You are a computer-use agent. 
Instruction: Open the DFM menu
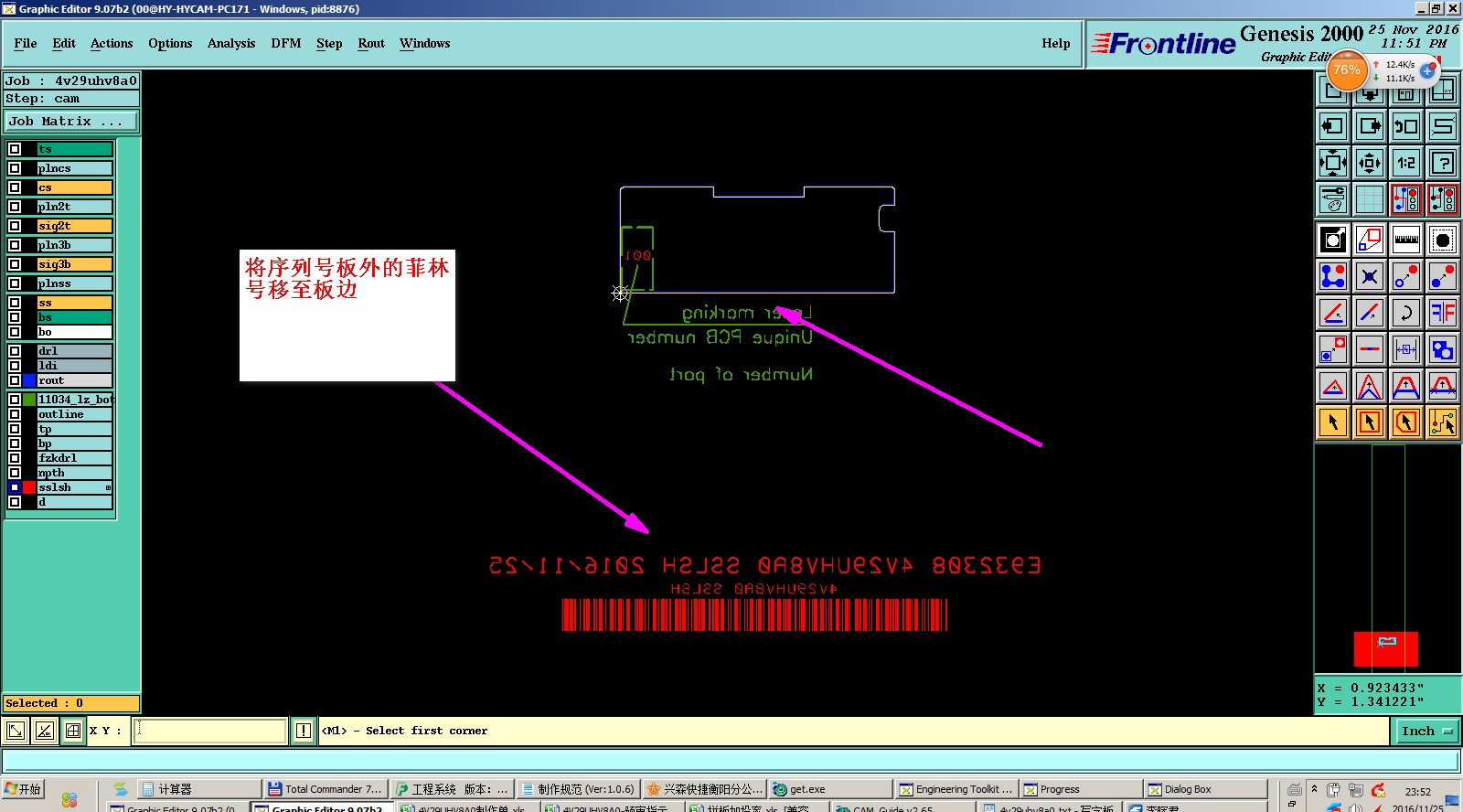pos(286,43)
